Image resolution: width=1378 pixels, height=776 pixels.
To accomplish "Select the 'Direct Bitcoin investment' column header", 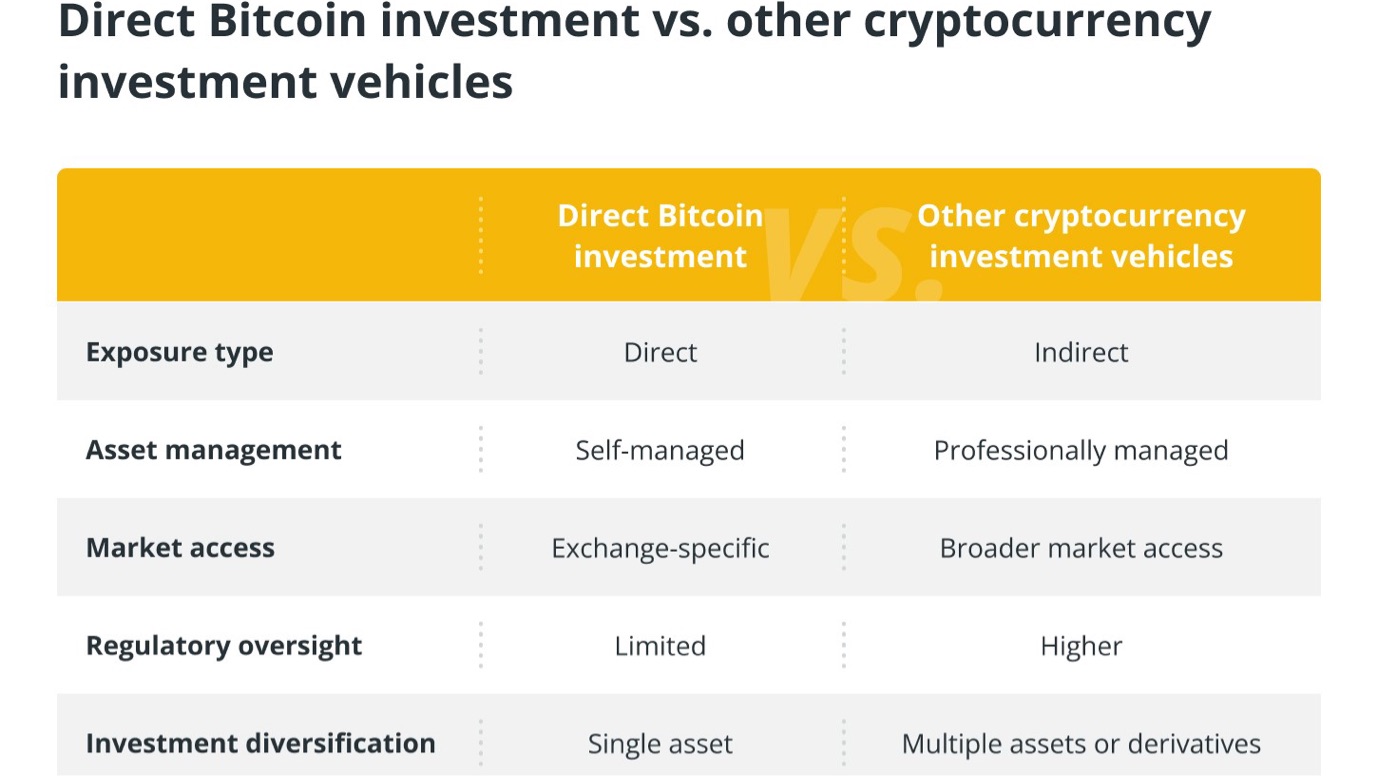I will coord(660,236).
